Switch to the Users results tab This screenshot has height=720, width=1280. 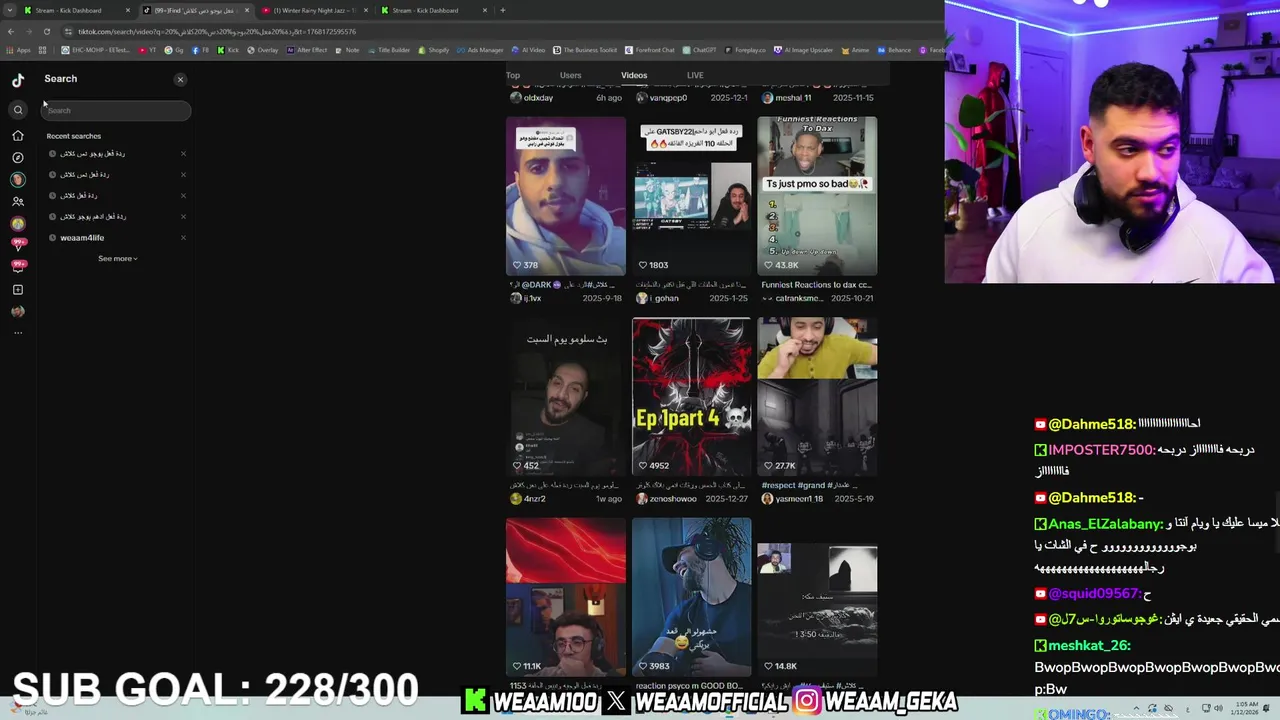[570, 75]
